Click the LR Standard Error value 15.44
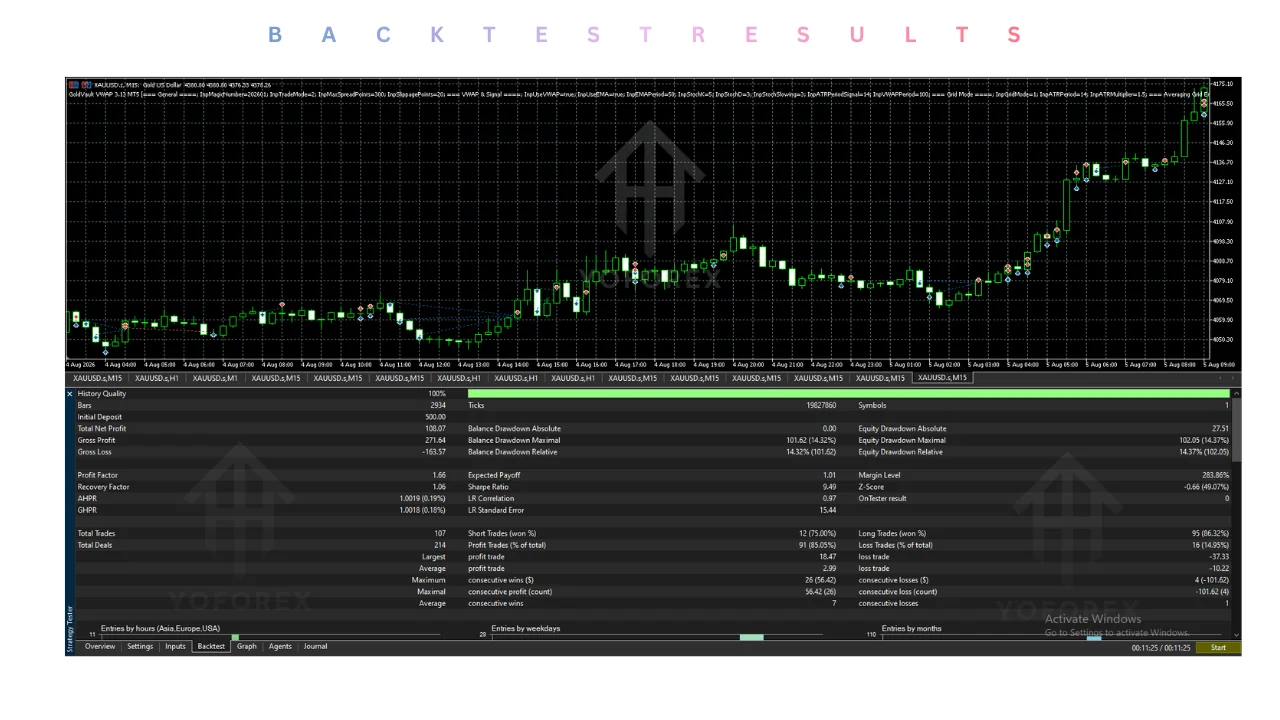Viewport: 1280px width, 720px height. point(827,510)
